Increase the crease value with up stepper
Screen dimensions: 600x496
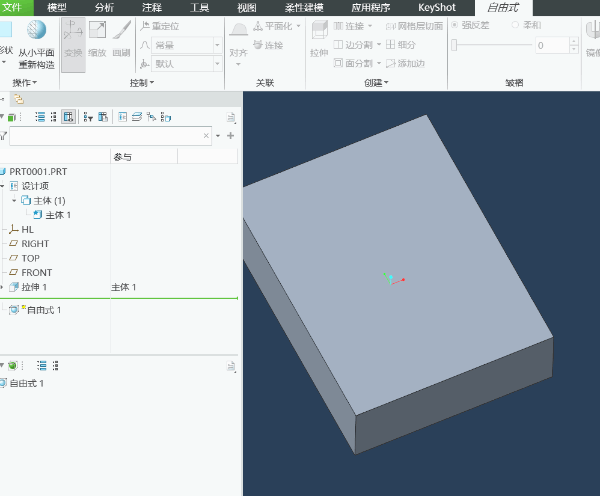574,41
